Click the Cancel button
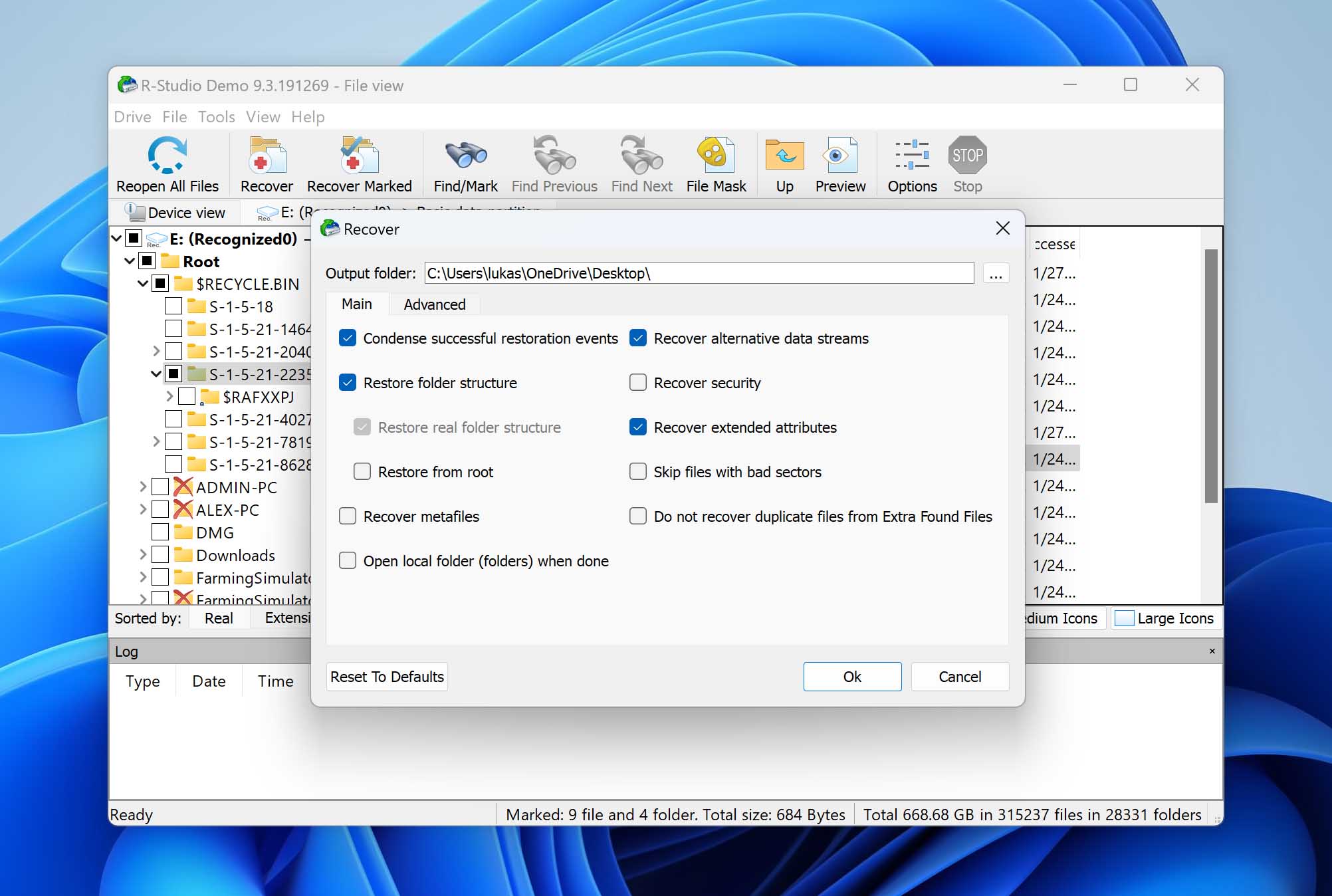 pos(959,676)
